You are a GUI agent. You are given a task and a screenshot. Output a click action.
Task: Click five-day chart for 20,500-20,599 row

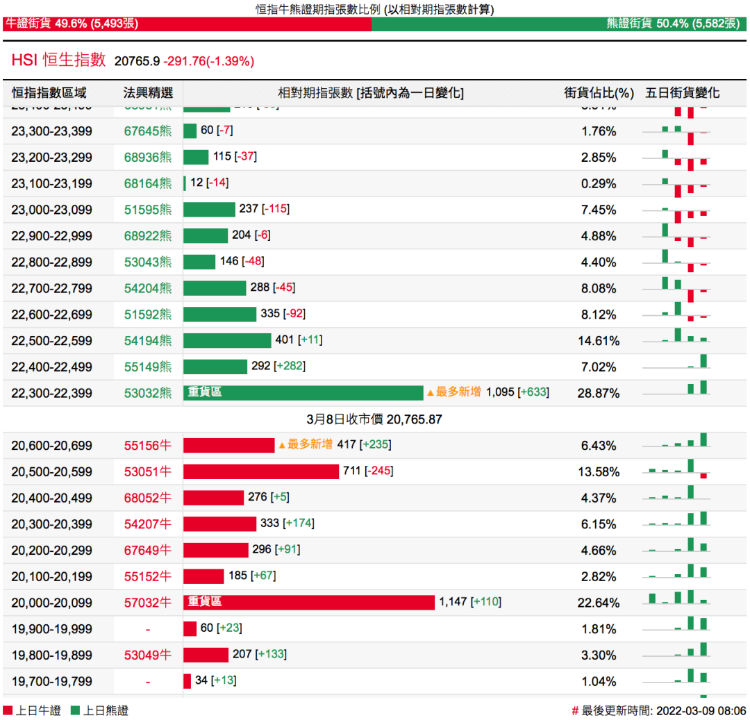coord(676,469)
